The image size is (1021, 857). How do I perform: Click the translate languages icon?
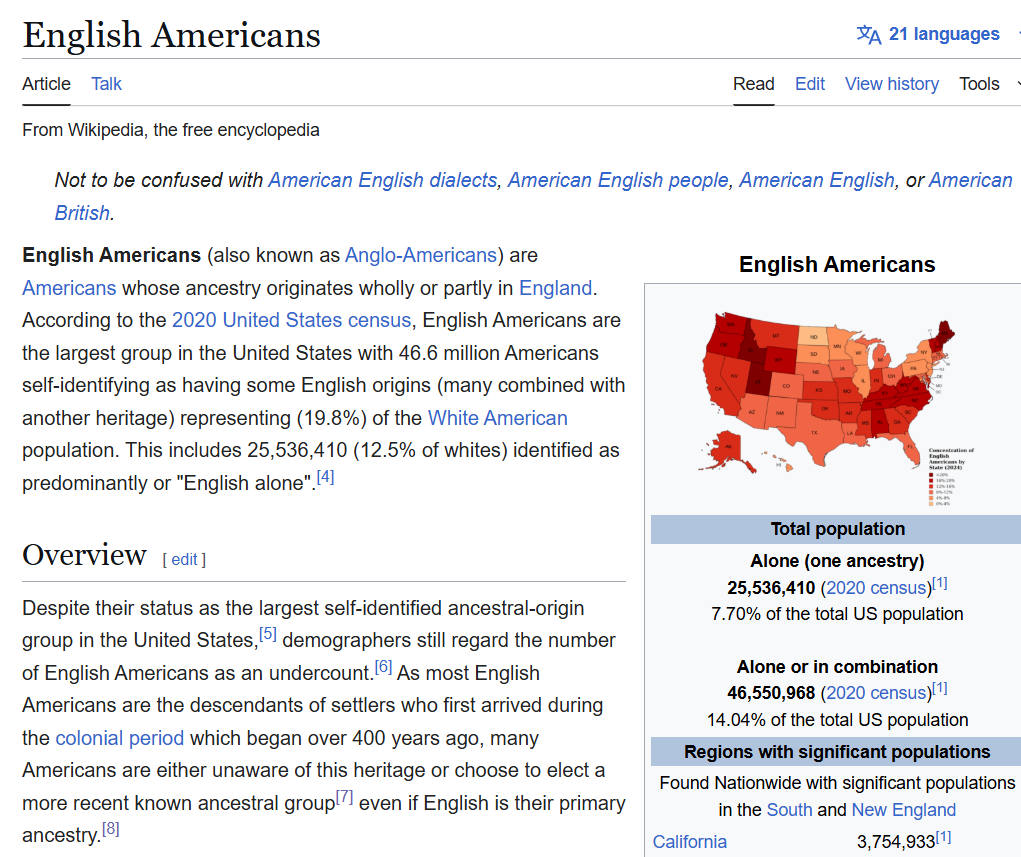tap(869, 34)
